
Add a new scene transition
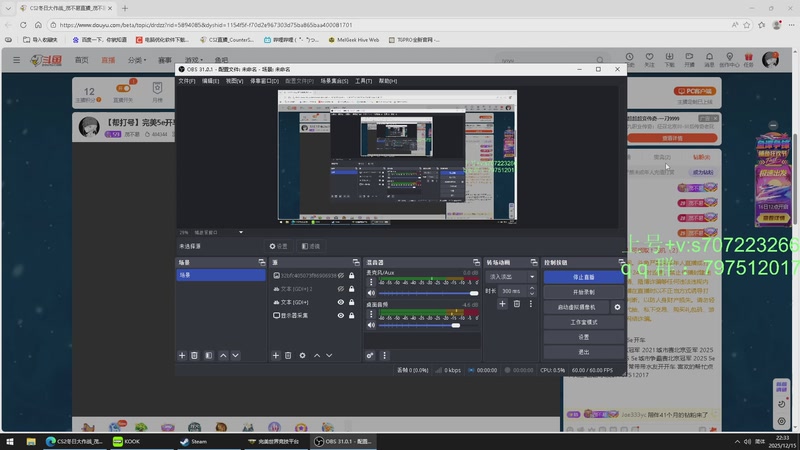tap(503, 304)
